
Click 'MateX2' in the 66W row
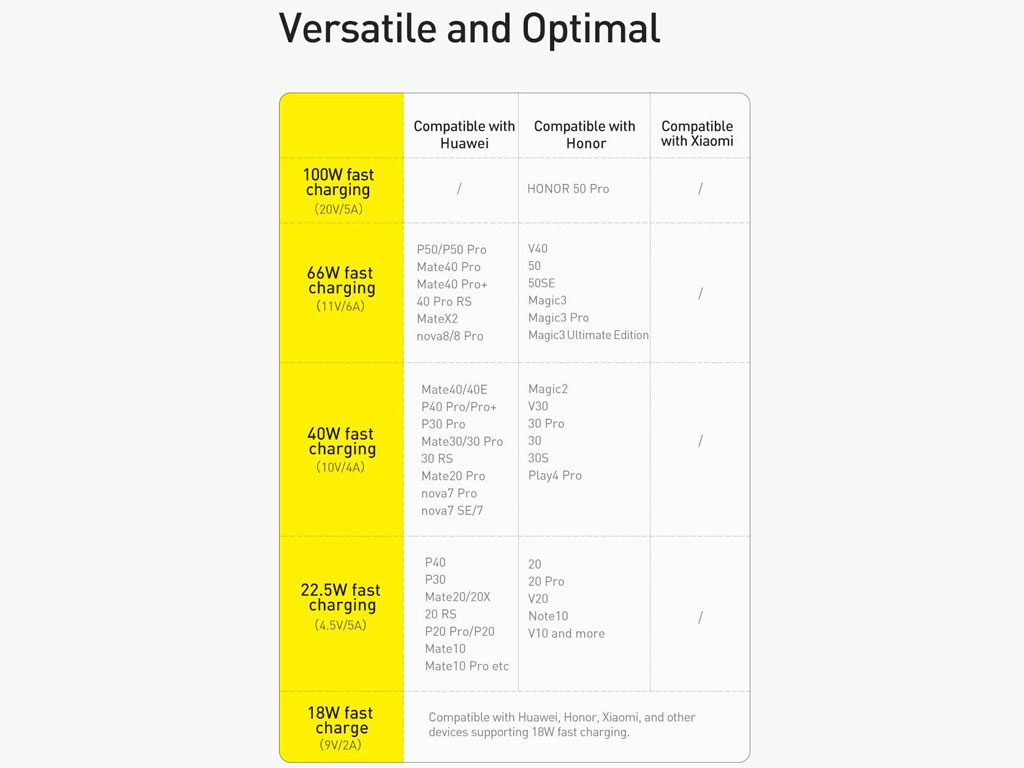tap(437, 319)
